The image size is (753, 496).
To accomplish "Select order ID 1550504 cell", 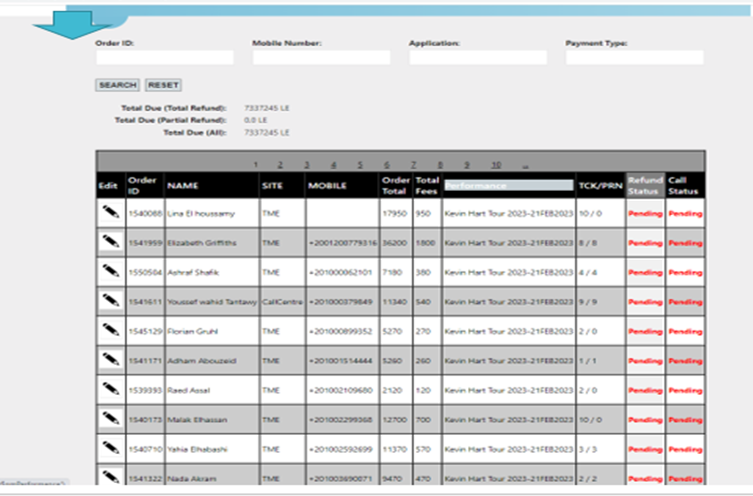I will tap(145, 272).
